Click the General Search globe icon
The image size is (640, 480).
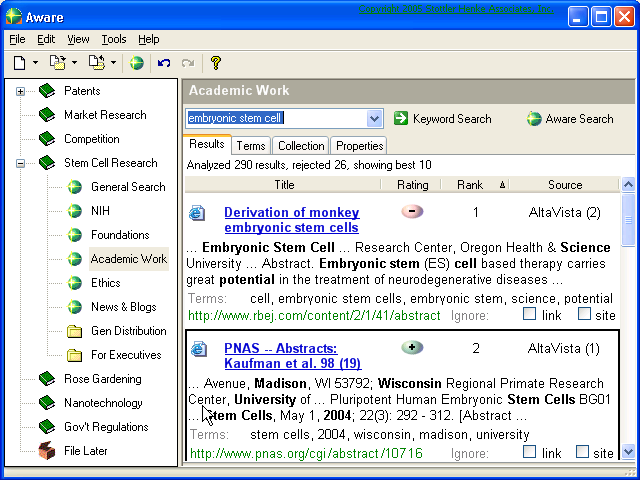pos(74,187)
